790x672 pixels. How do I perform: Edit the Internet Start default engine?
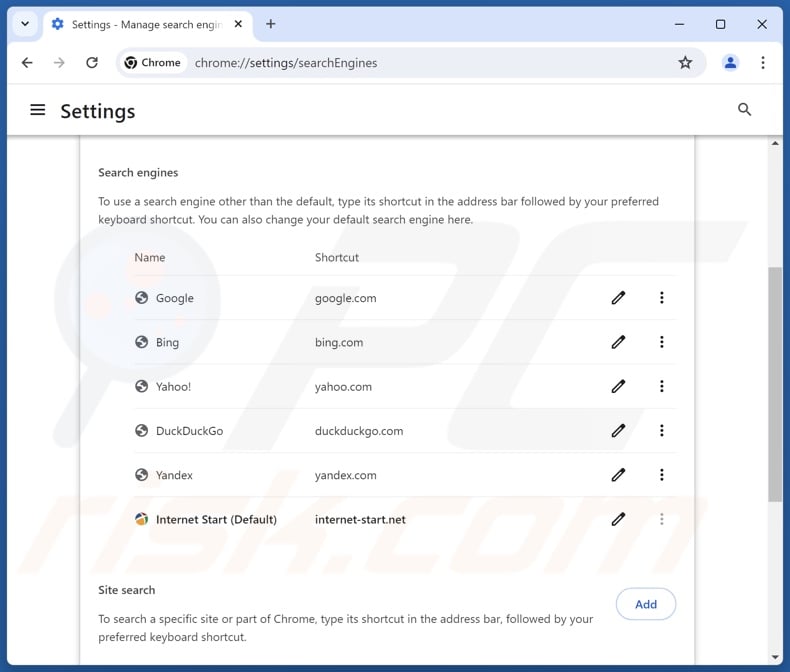coord(618,519)
